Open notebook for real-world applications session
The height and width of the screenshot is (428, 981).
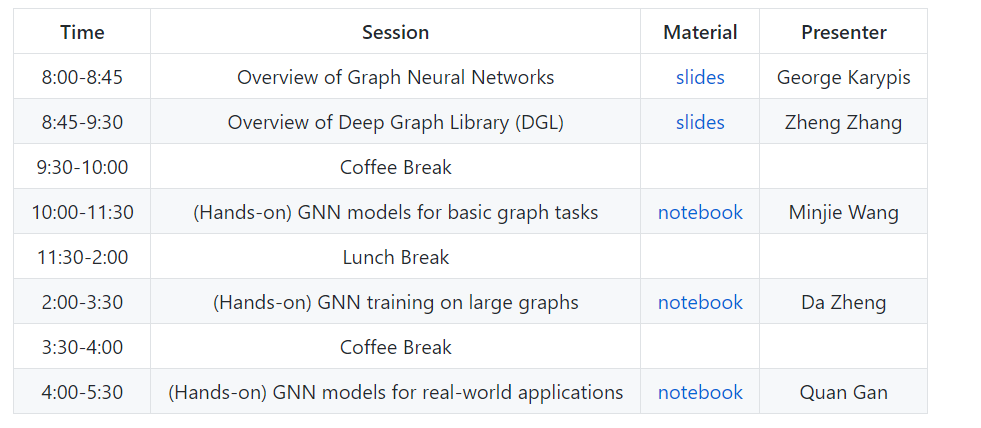click(x=700, y=392)
